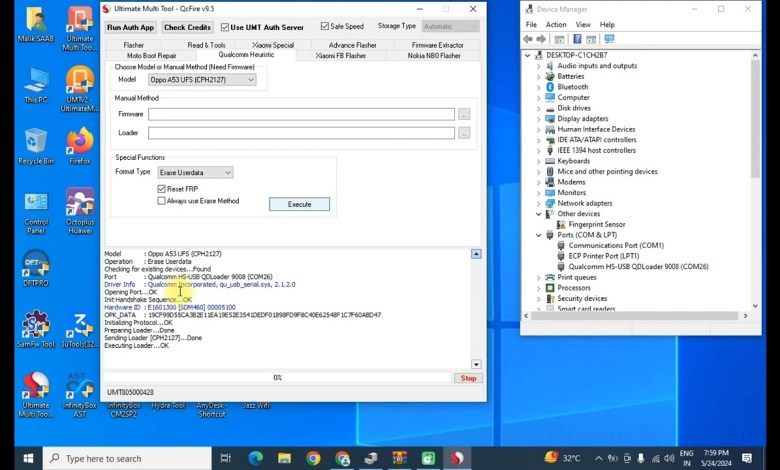Click the Firmware browse button
Screen dimensions: 780x470
coord(464,114)
